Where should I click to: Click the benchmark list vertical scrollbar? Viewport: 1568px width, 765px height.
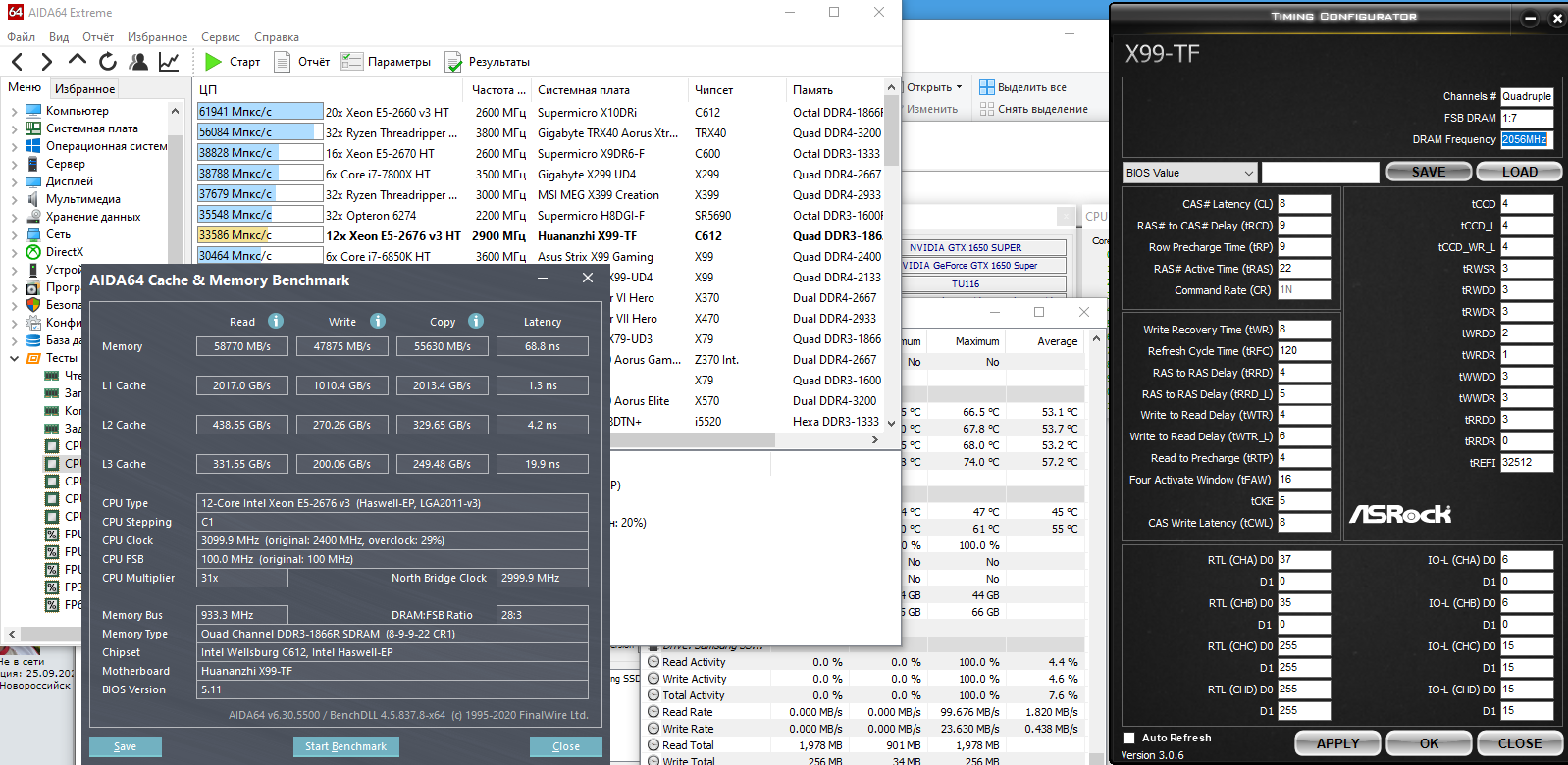891,255
